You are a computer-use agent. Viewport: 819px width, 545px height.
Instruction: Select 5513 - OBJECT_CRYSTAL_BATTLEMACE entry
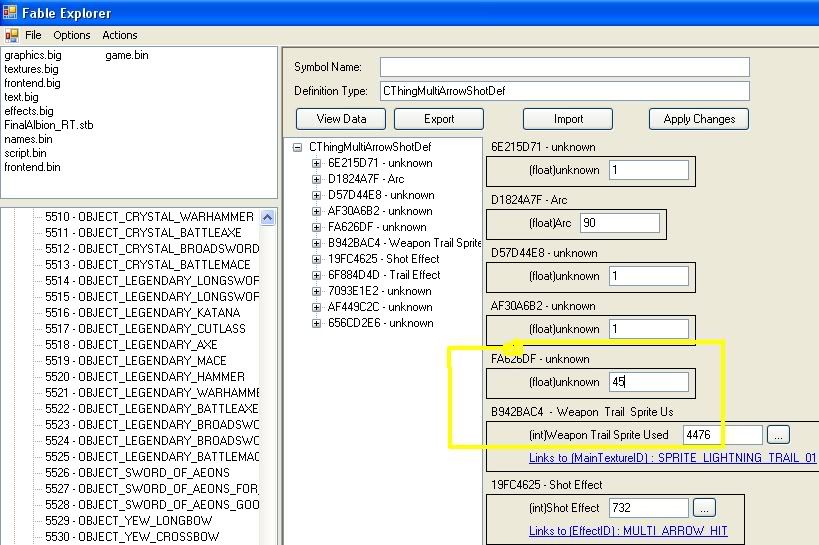pos(148,265)
